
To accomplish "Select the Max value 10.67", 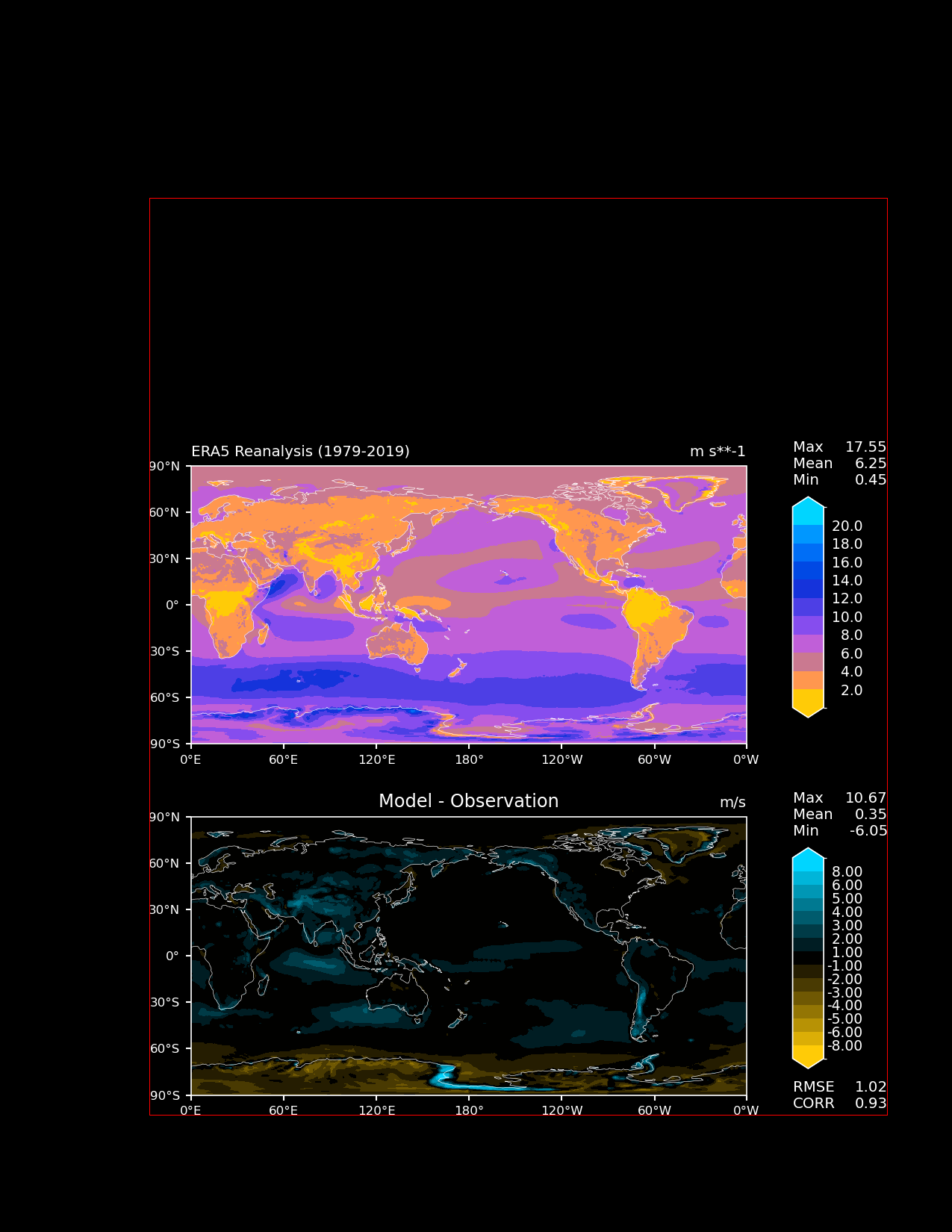I will pyautogui.click(x=865, y=798).
